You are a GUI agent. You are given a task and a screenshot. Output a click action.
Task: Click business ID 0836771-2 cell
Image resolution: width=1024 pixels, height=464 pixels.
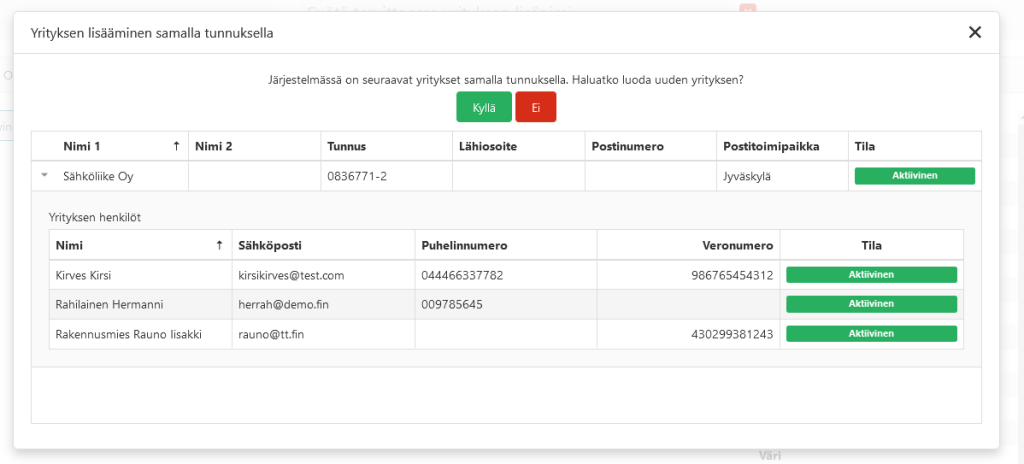pyautogui.click(x=357, y=176)
